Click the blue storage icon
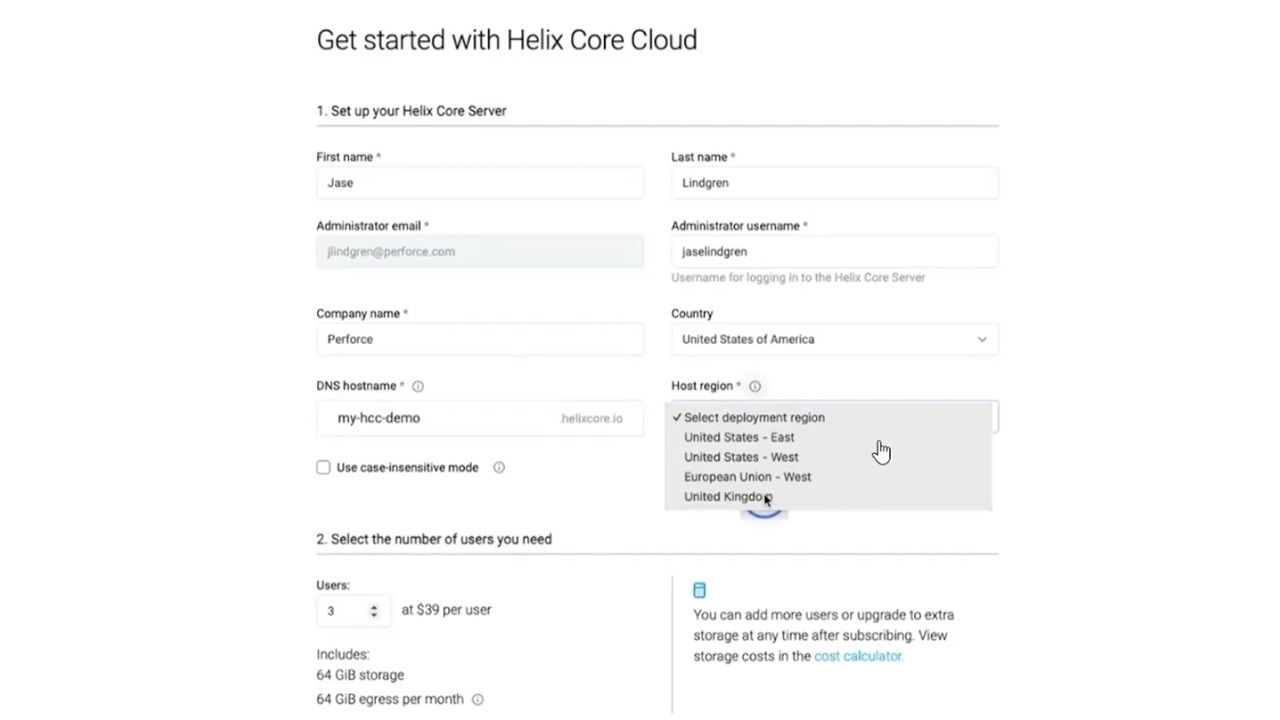Image resolution: width=1280 pixels, height=720 pixels. 699,590
